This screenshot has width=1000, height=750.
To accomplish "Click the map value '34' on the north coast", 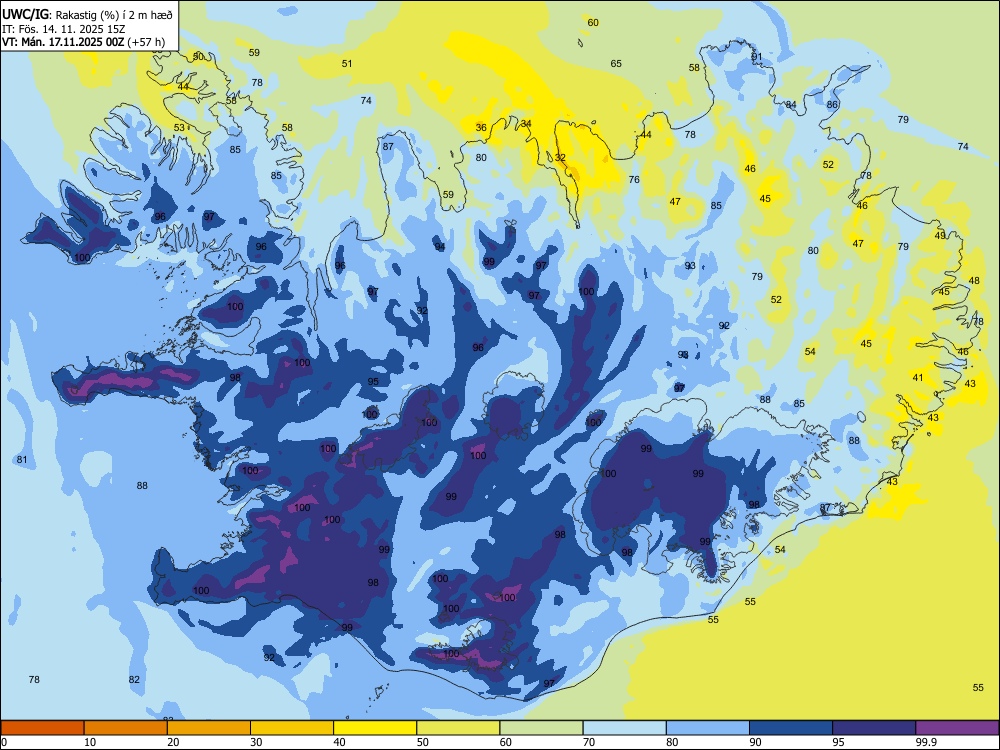I will (526, 124).
